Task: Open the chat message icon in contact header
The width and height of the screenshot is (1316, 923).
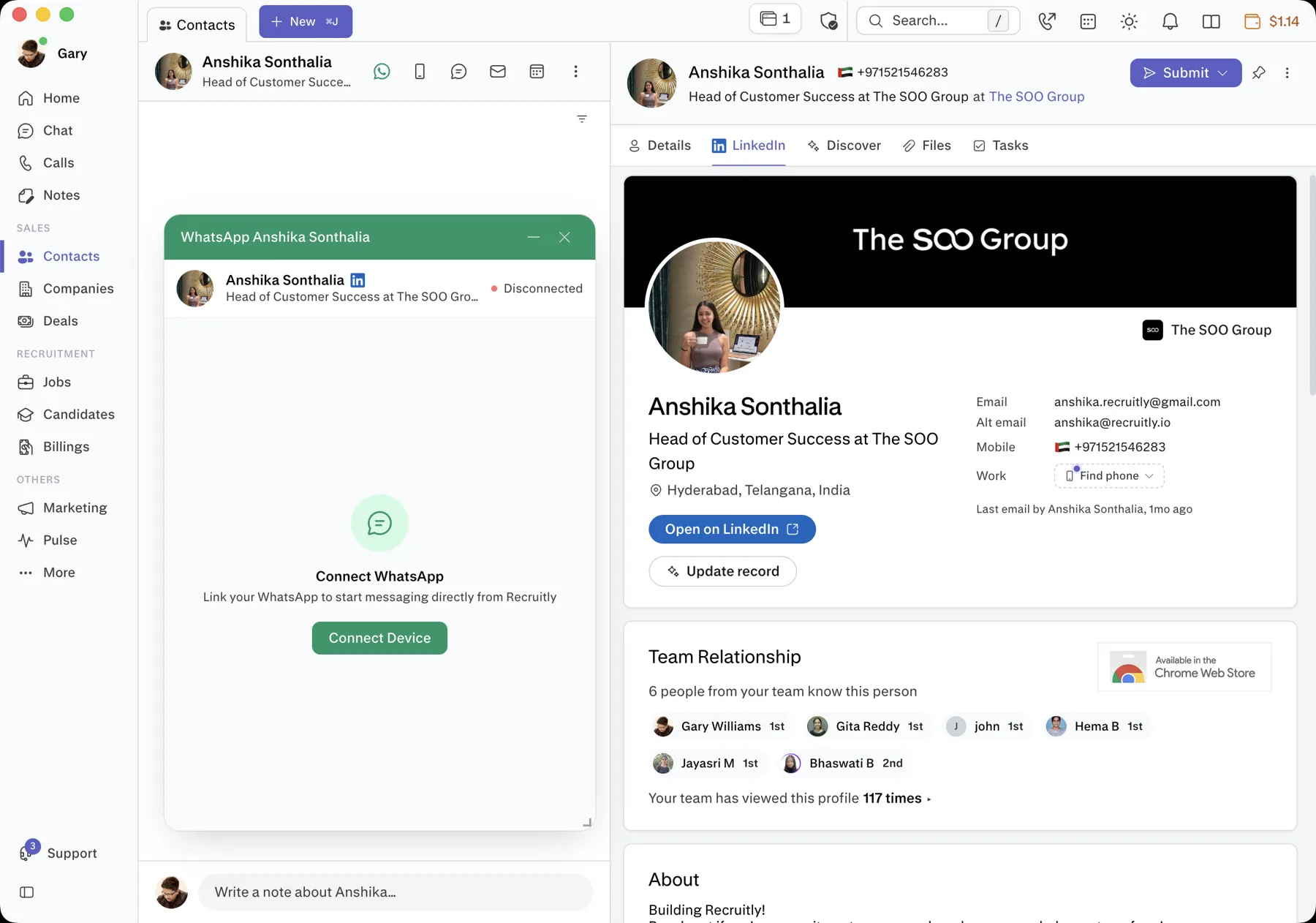Action: (458, 71)
